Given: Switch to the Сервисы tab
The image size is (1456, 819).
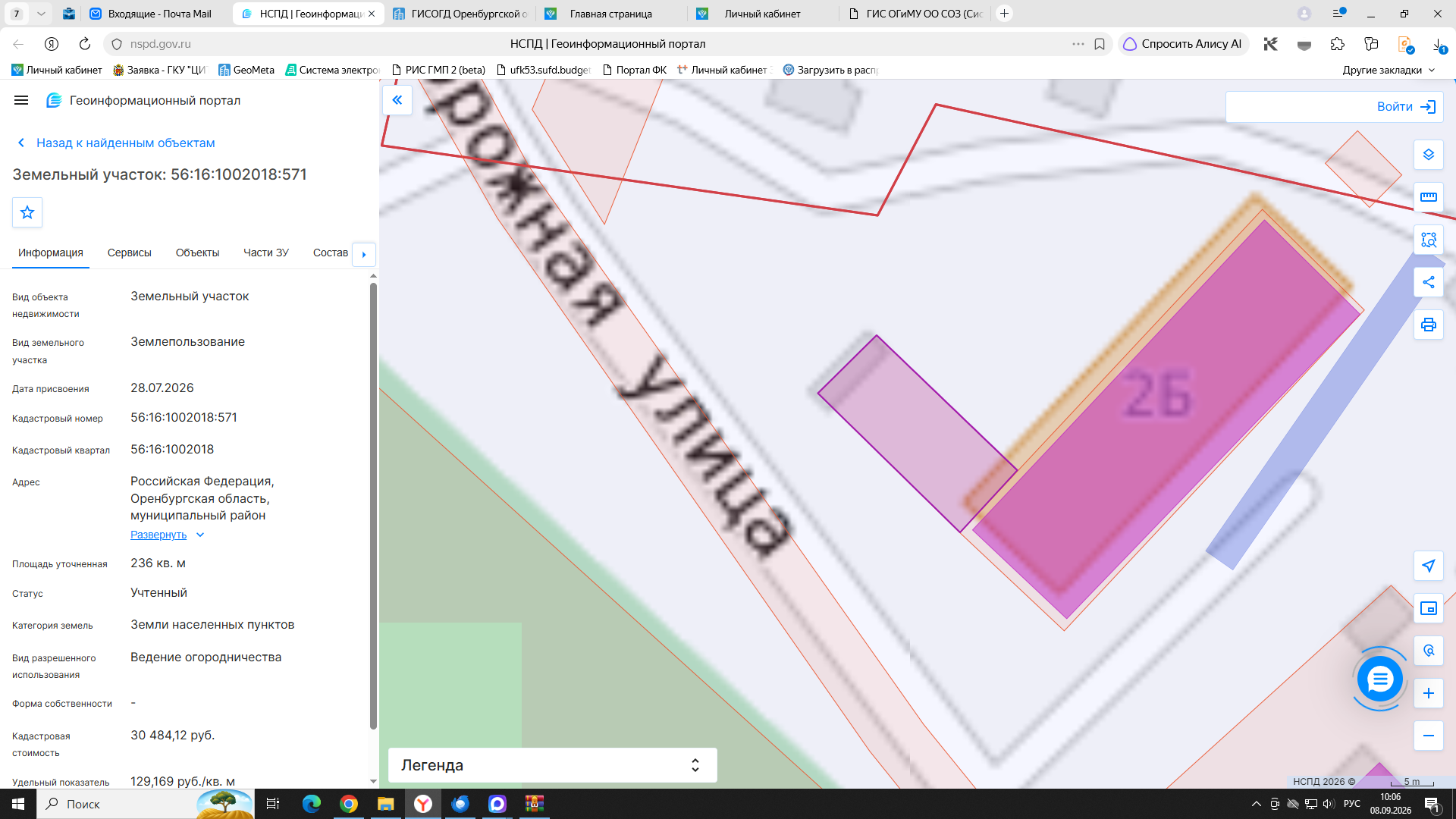Looking at the screenshot, I should 129,253.
